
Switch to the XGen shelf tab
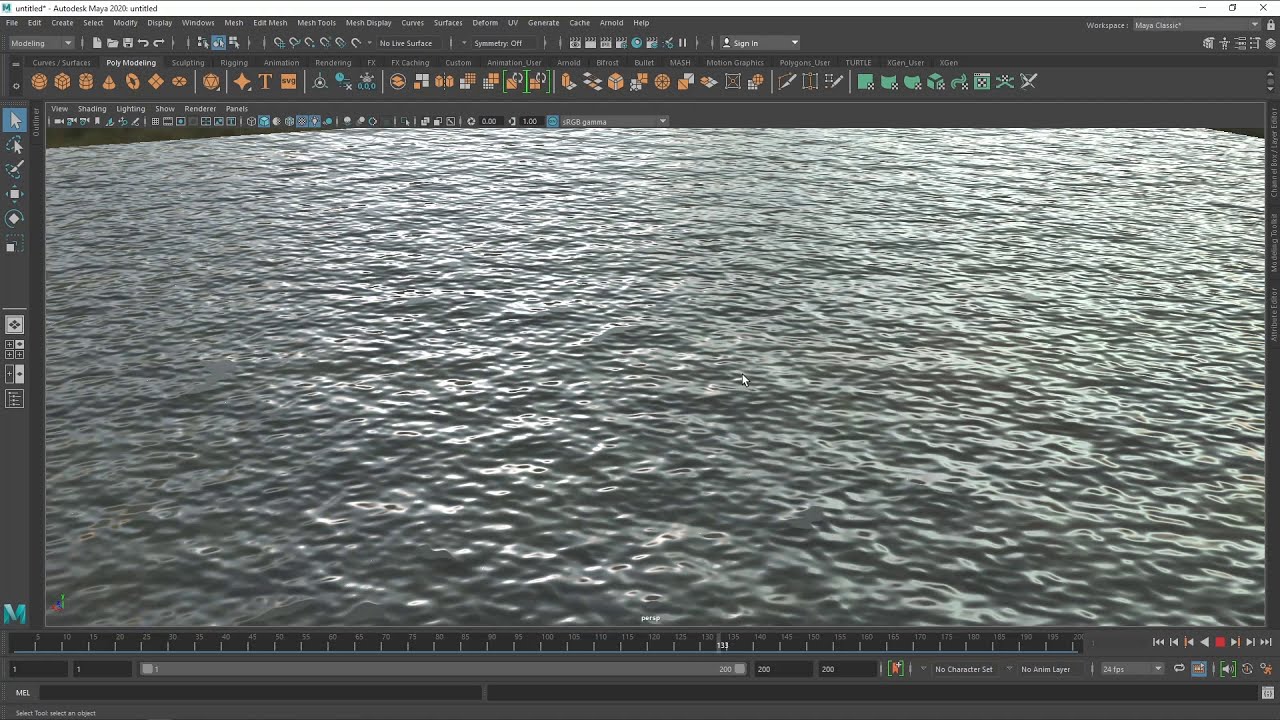(x=949, y=62)
